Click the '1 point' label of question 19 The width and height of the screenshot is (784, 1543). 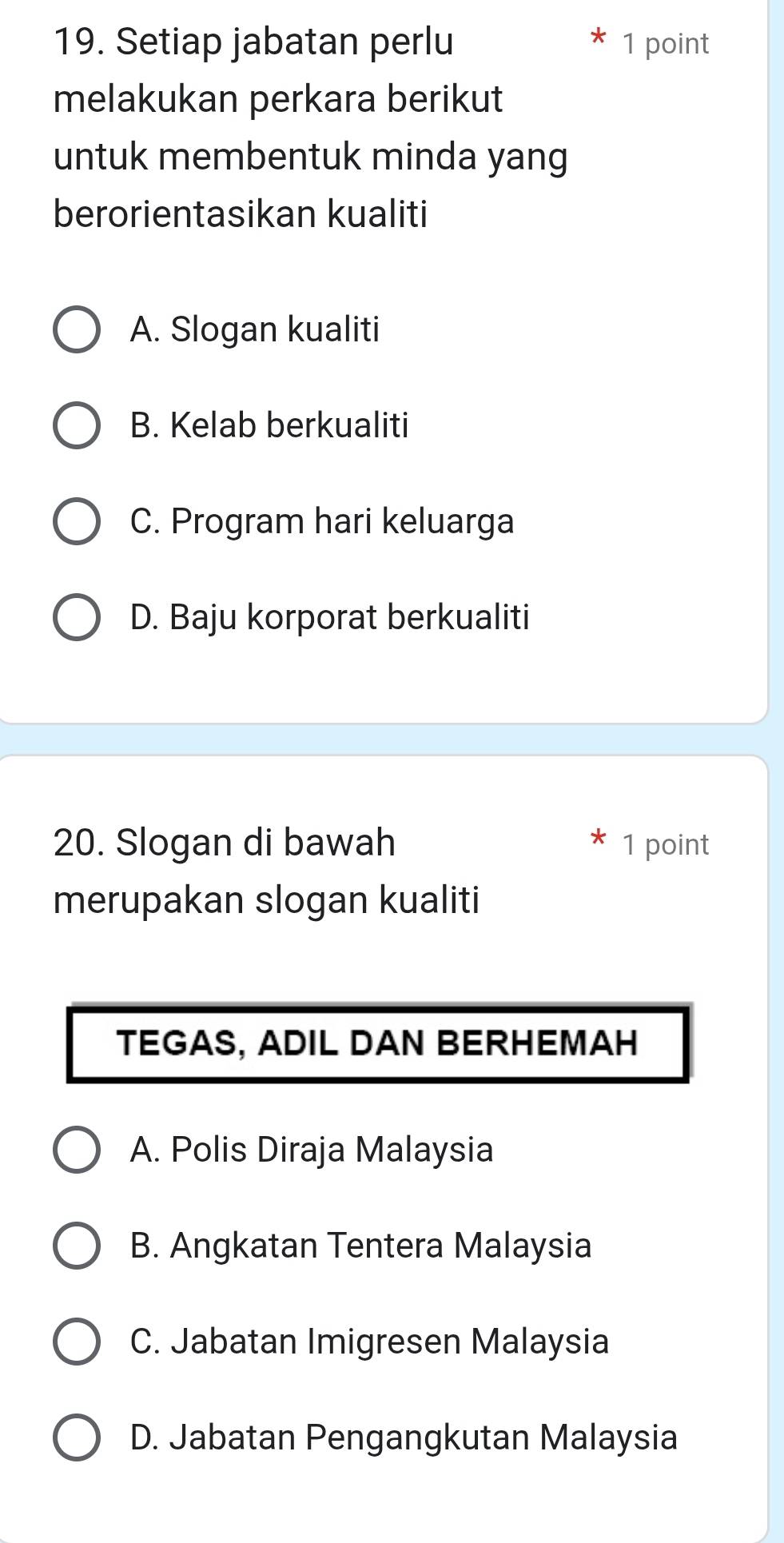[x=665, y=44]
